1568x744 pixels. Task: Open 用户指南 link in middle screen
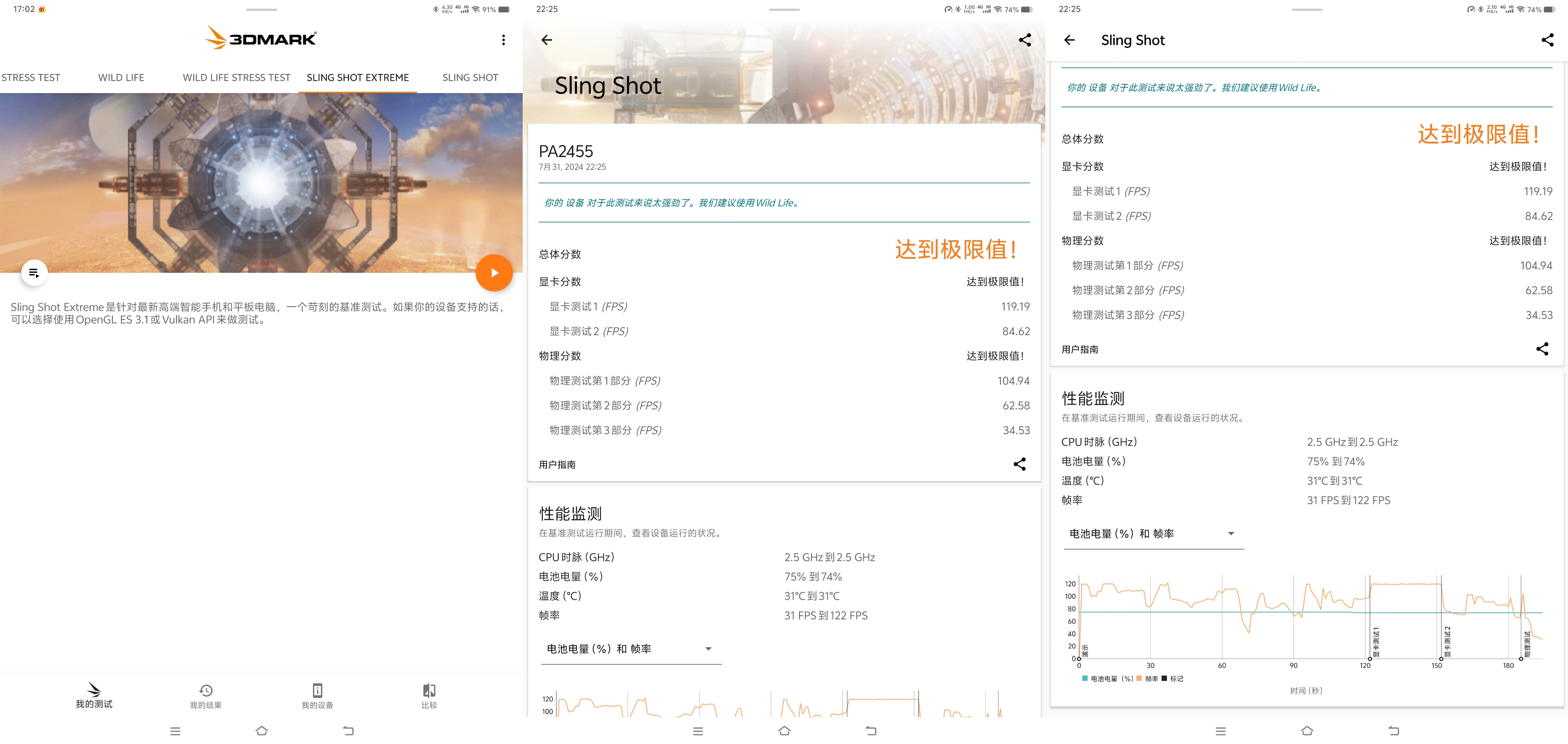557,465
